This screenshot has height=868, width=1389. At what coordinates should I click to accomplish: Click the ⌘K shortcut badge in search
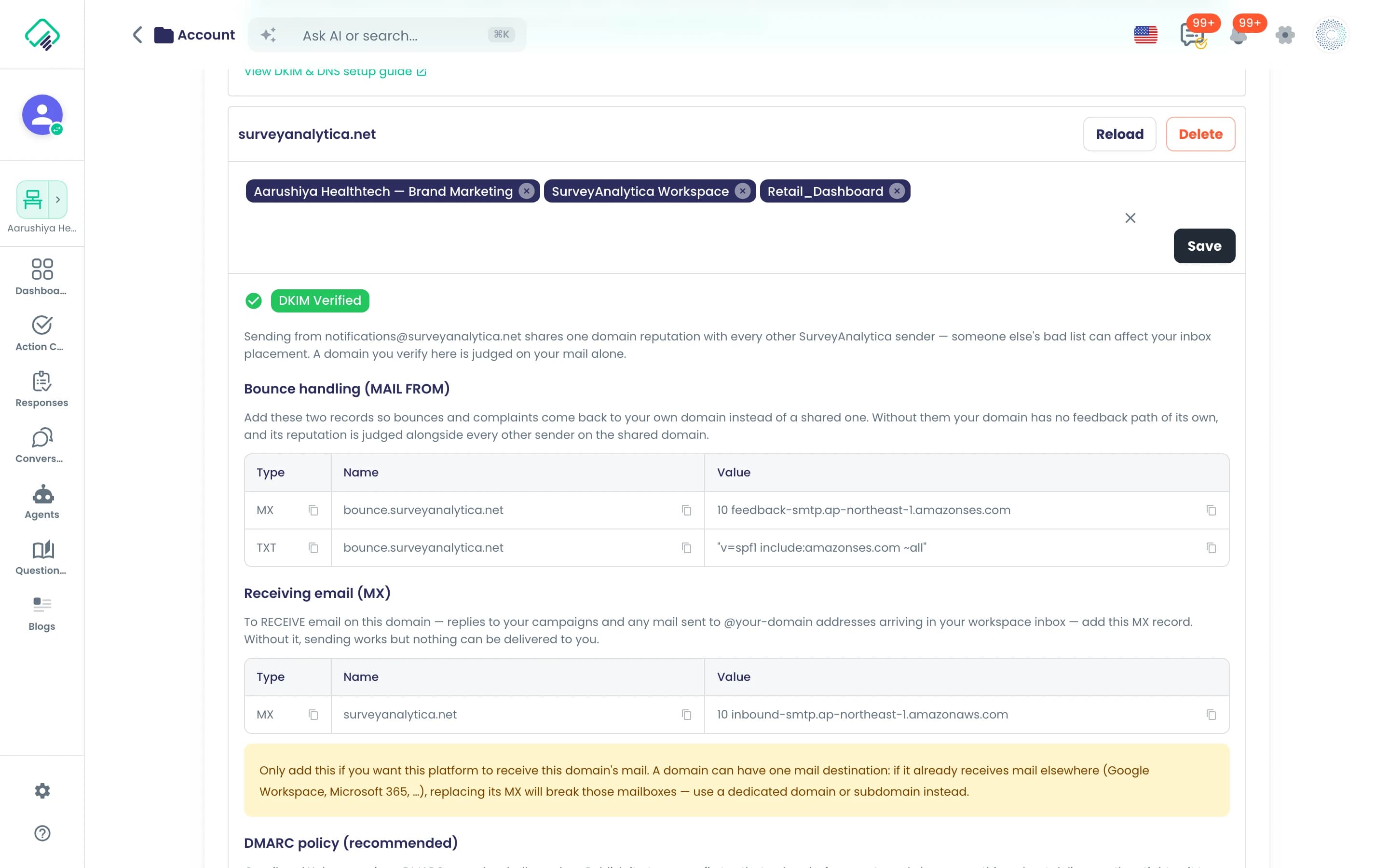(501, 34)
